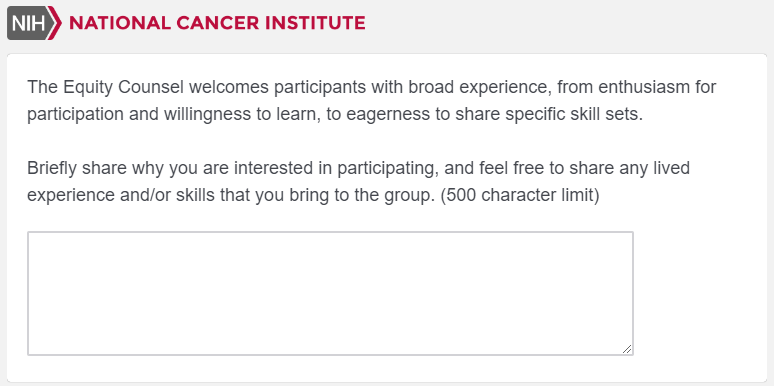Open the National Cancer Institute header link
The height and width of the screenshot is (386, 774).
(x=186, y=23)
